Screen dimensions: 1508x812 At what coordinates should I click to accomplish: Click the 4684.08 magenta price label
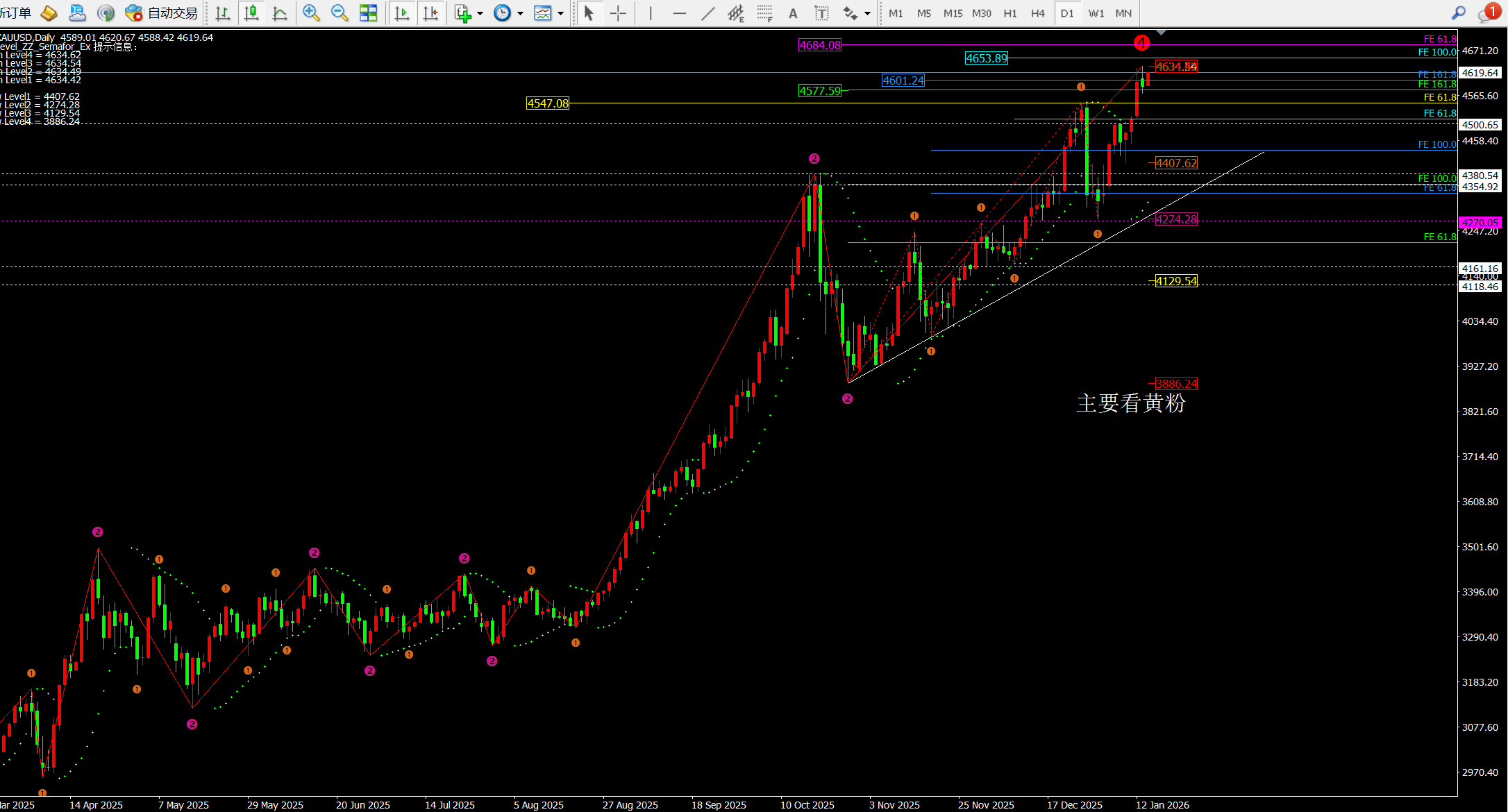pyautogui.click(x=819, y=45)
